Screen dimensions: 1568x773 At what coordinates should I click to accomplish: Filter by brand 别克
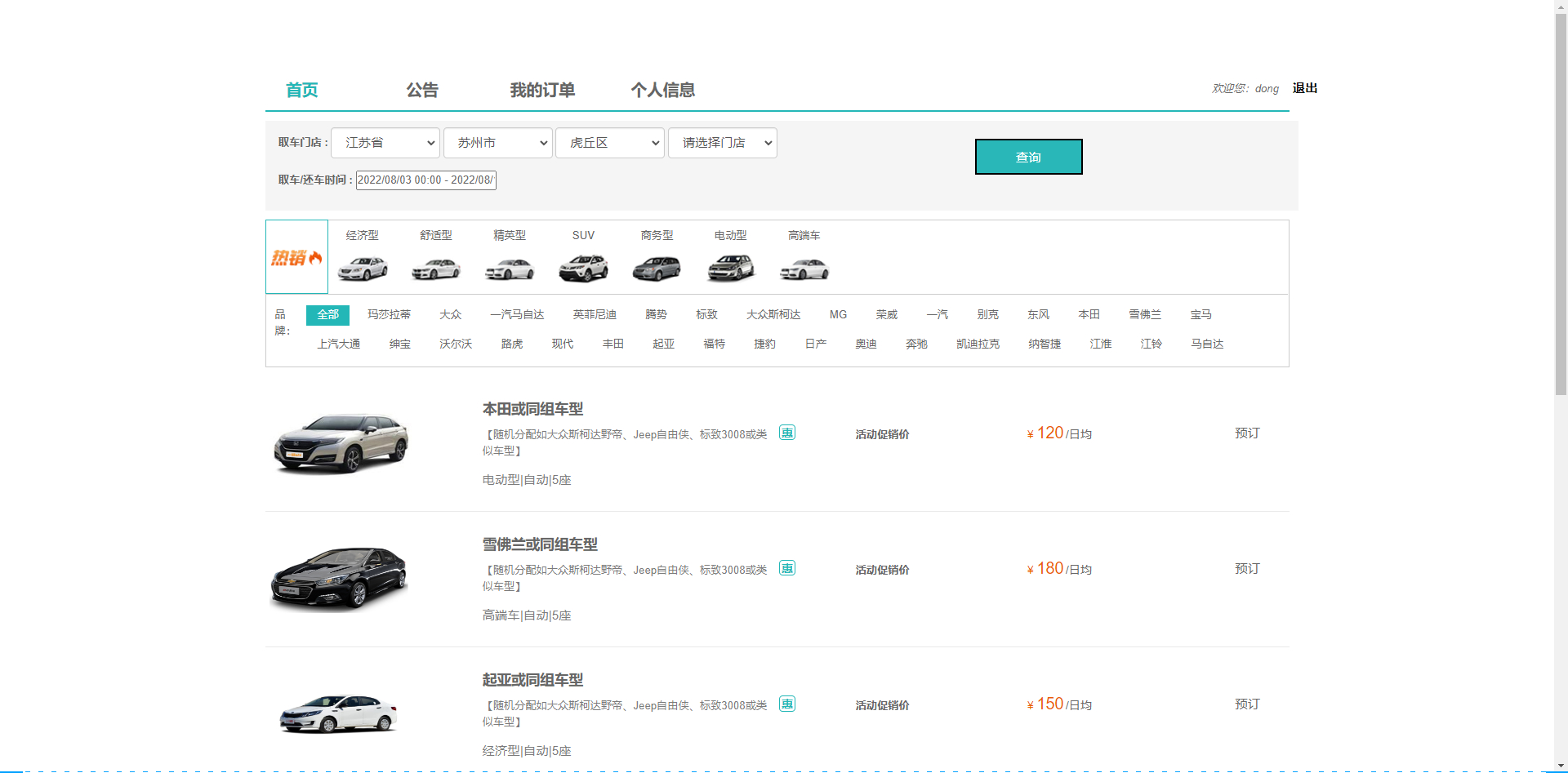988,315
